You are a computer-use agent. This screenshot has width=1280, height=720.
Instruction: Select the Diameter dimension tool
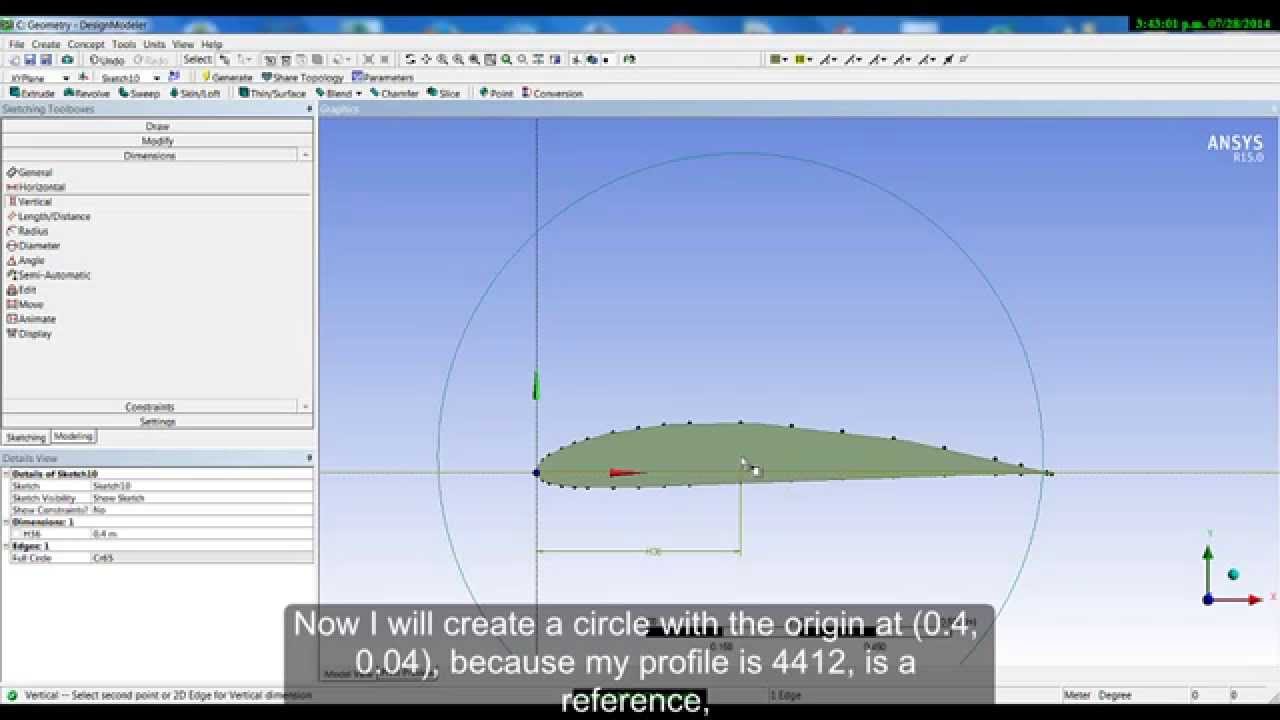pos(33,246)
